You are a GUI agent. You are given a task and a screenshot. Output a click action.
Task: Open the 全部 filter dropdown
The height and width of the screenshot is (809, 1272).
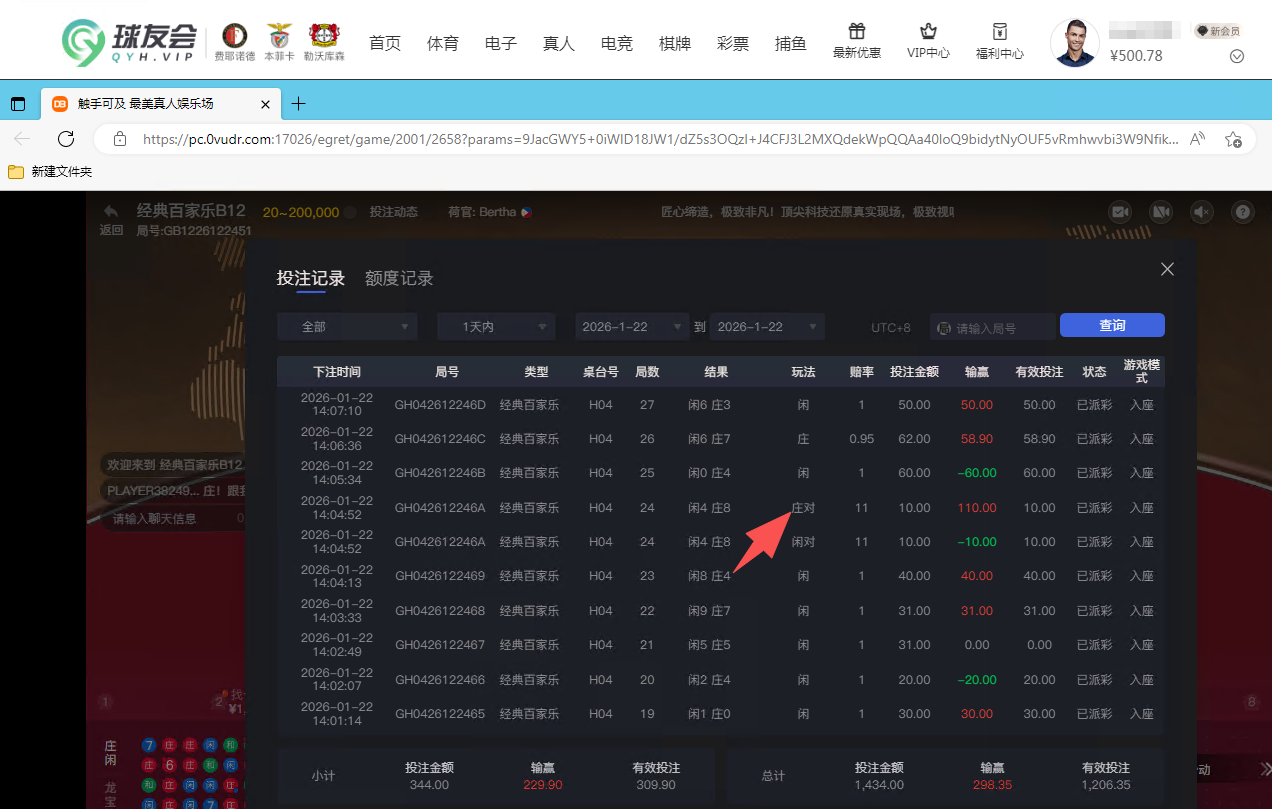click(347, 326)
